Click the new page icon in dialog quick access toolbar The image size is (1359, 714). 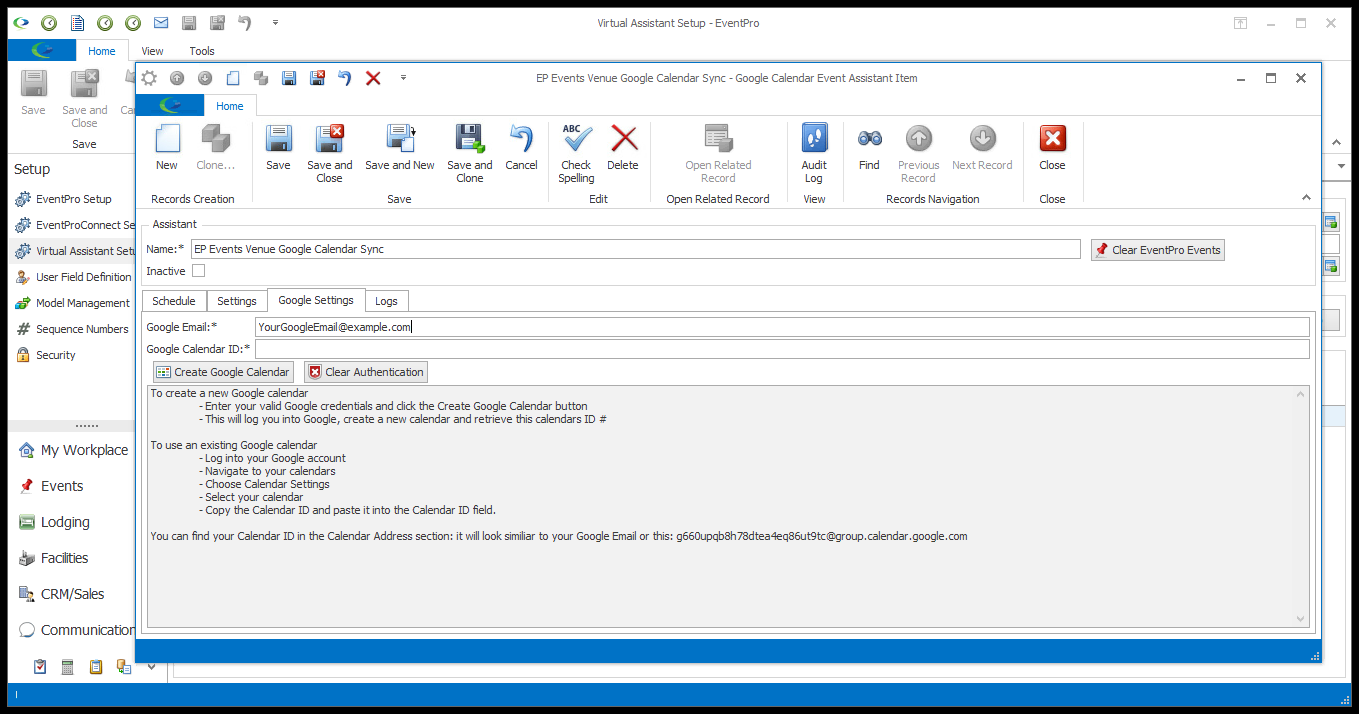tap(233, 78)
